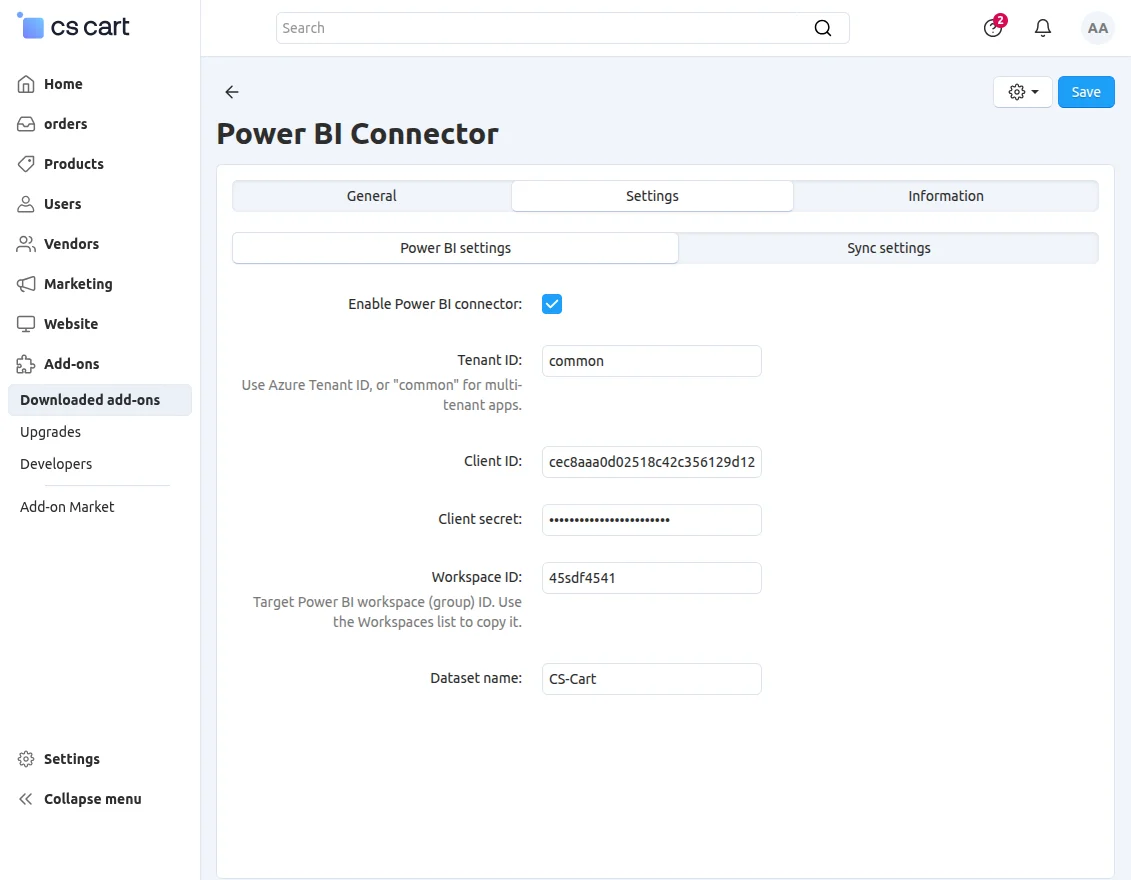Click the Power BI Connector heading

pos(357,133)
